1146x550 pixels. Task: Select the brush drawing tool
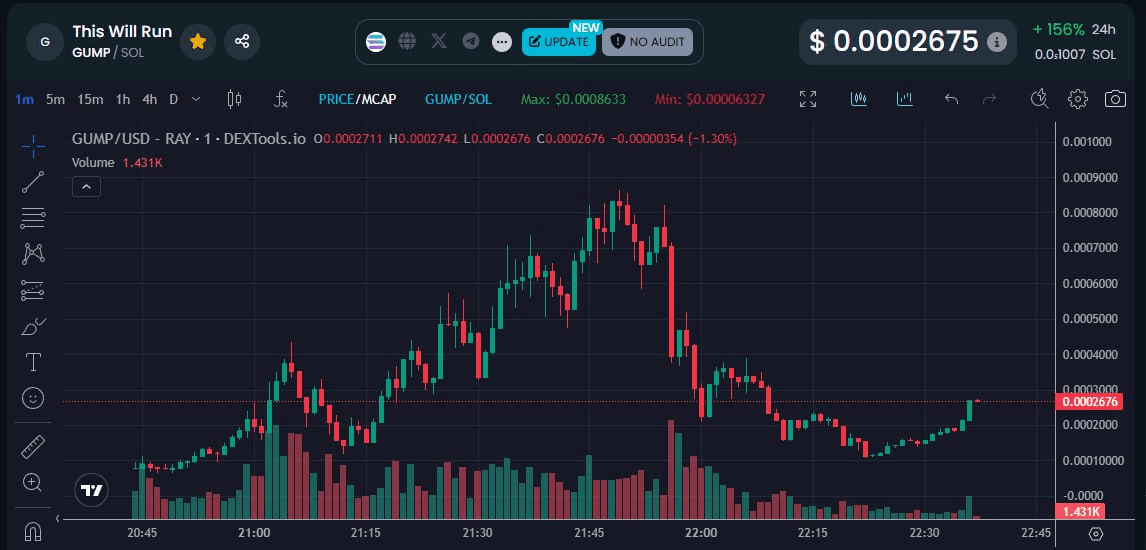click(33, 326)
